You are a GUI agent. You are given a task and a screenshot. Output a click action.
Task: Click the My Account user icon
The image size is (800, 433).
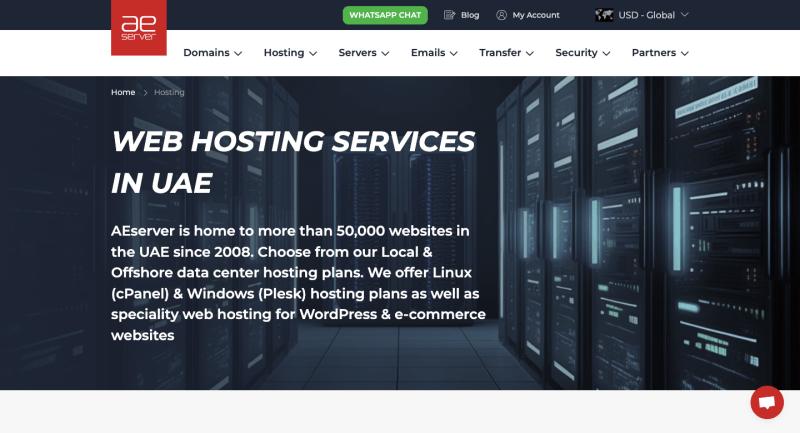(502, 15)
